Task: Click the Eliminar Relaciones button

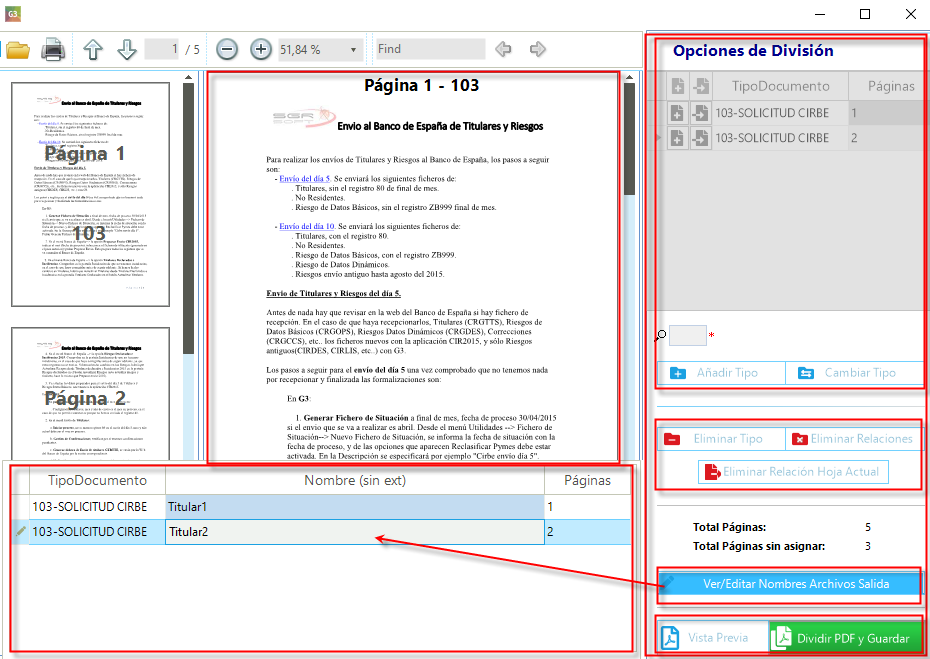Action: [x=854, y=439]
